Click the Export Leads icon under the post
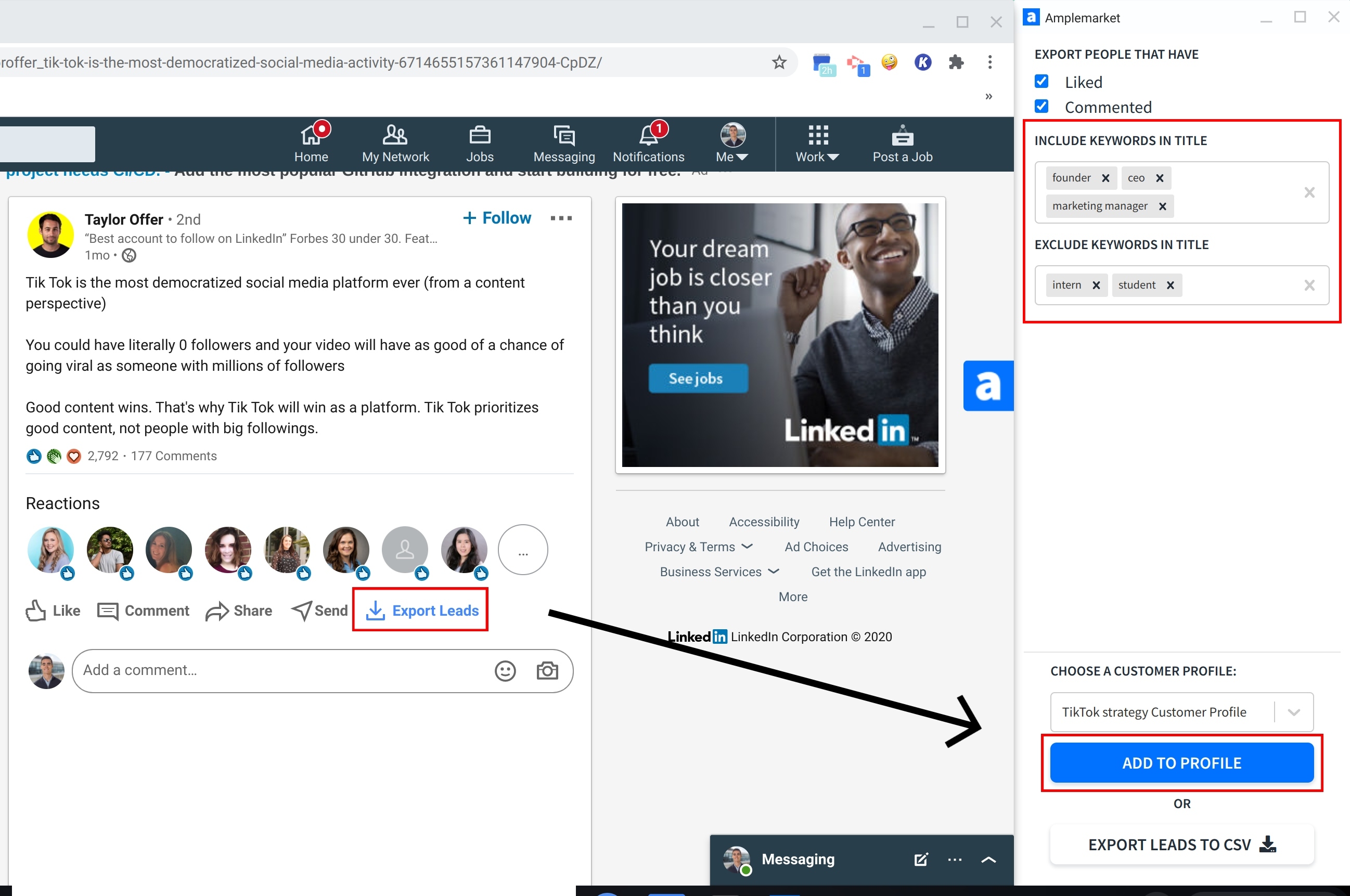1350x896 pixels. (x=376, y=611)
